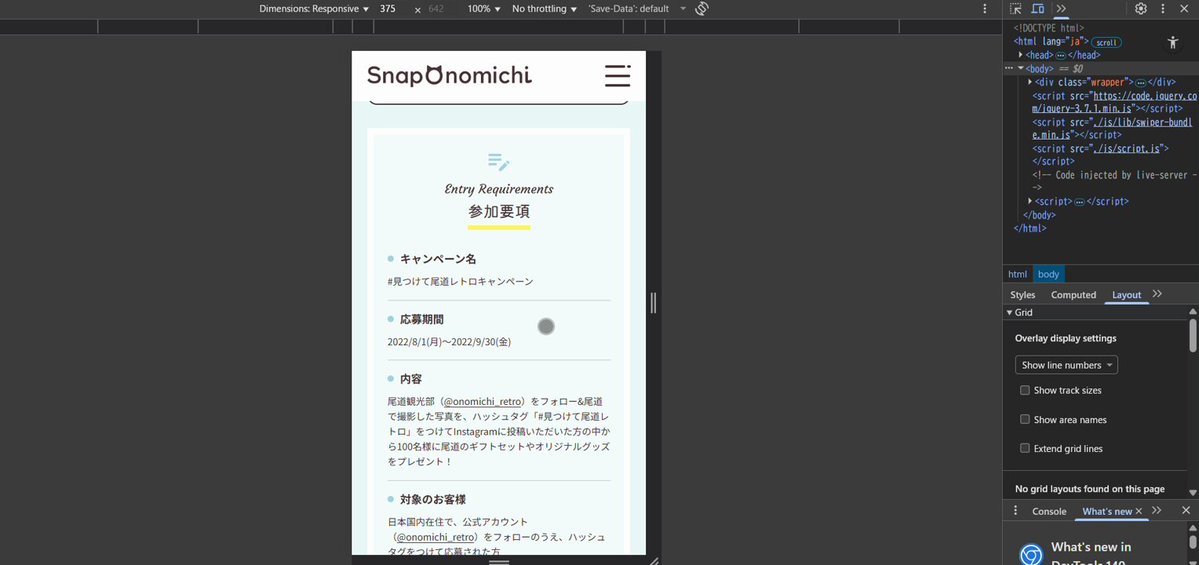Switch to the Console drawer tab

tap(1049, 511)
